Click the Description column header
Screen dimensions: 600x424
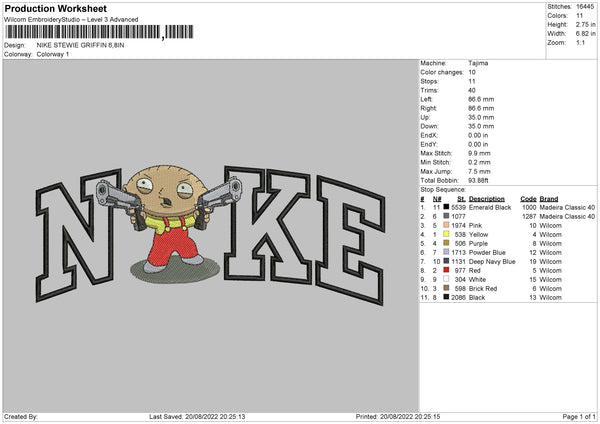(487, 199)
